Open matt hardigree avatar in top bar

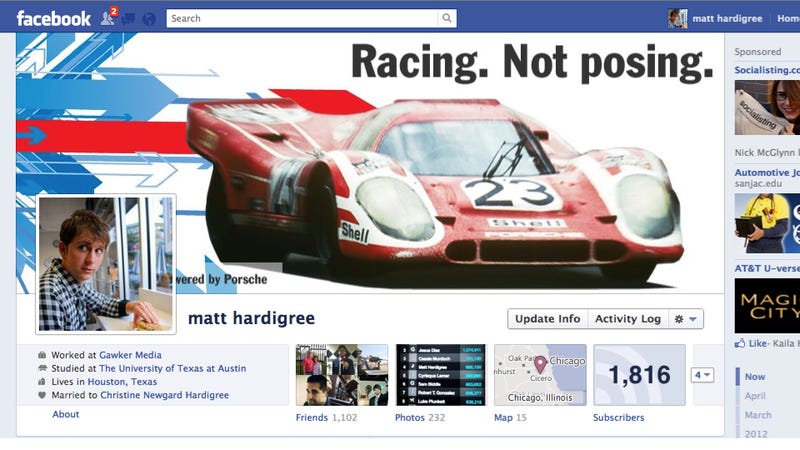[678, 18]
